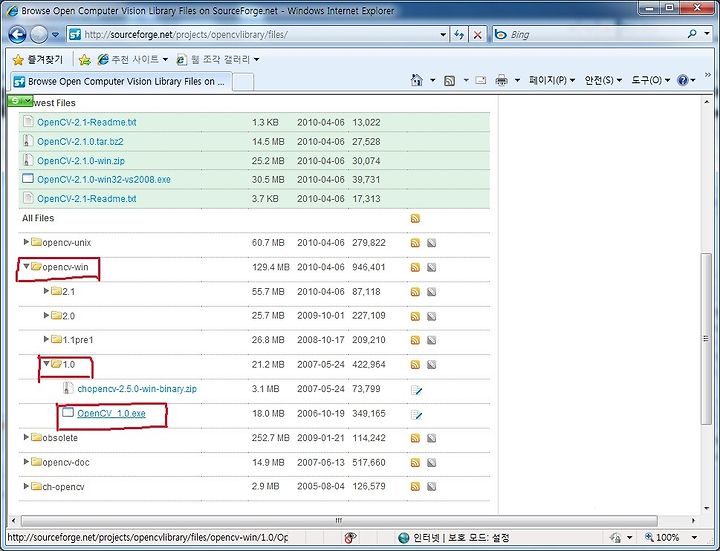Open the search provider dropdown arrow

click(707, 34)
